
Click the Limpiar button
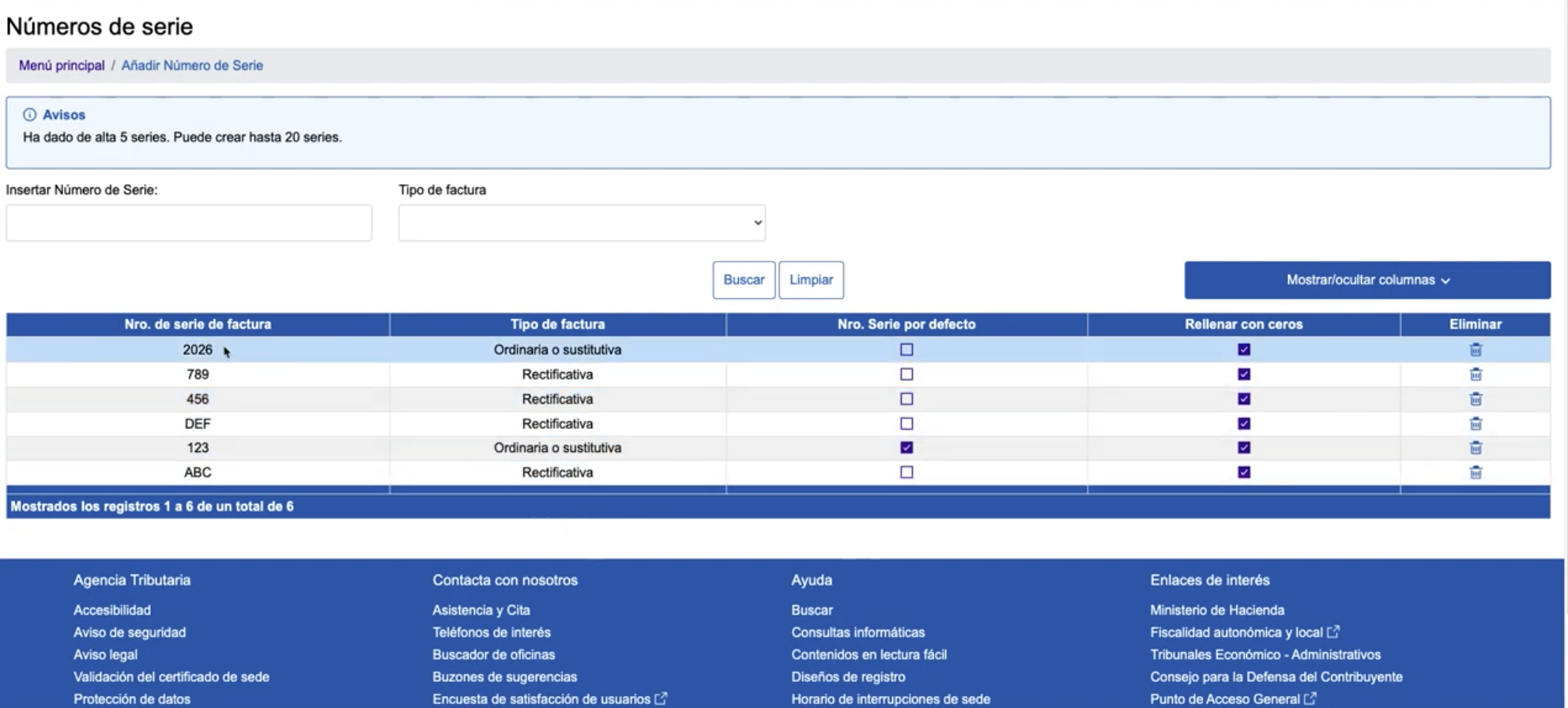(811, 280)
